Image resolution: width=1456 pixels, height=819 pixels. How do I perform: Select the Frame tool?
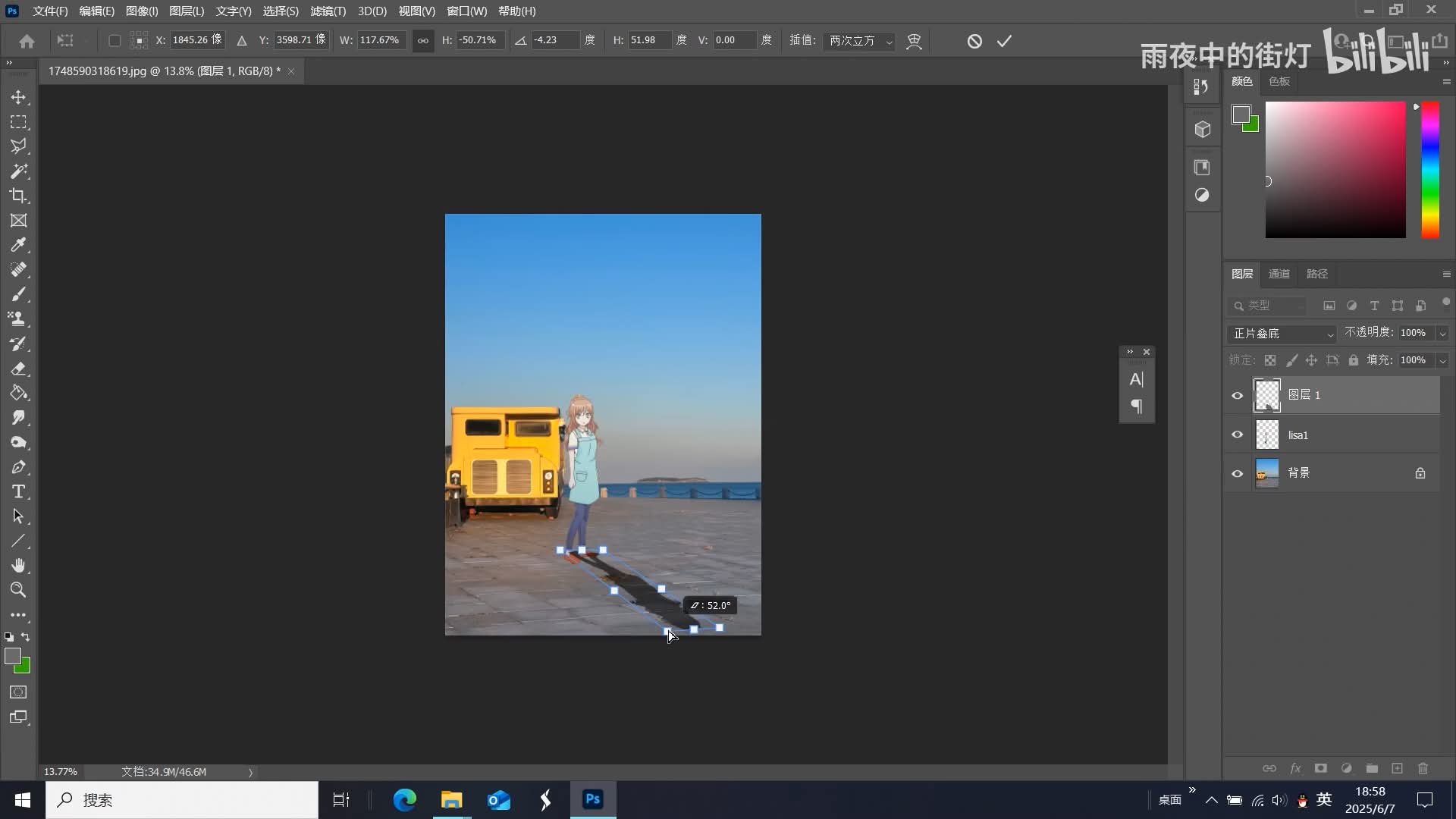(x=18, y=221)
